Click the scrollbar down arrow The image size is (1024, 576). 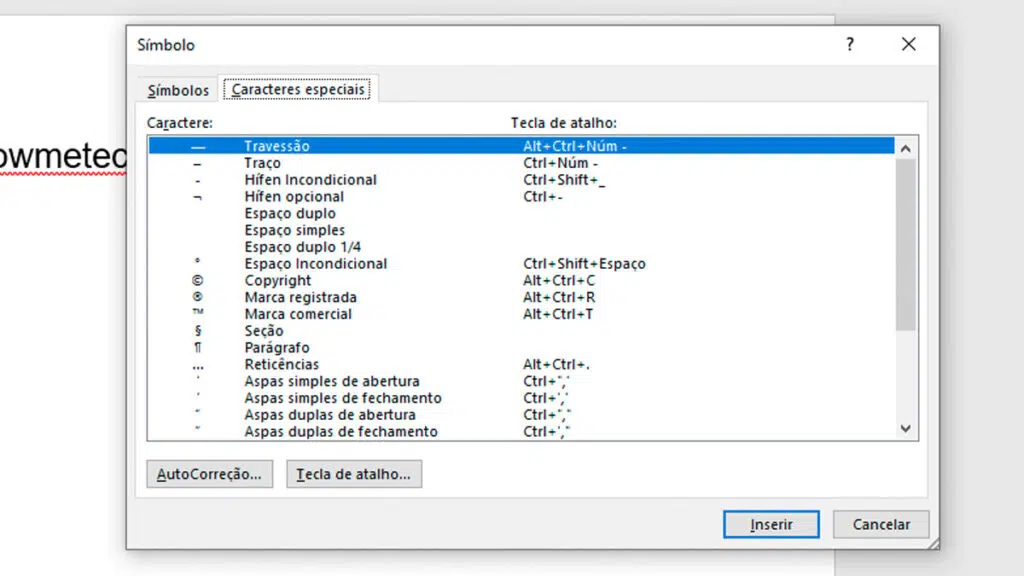[x=905, y=428]
